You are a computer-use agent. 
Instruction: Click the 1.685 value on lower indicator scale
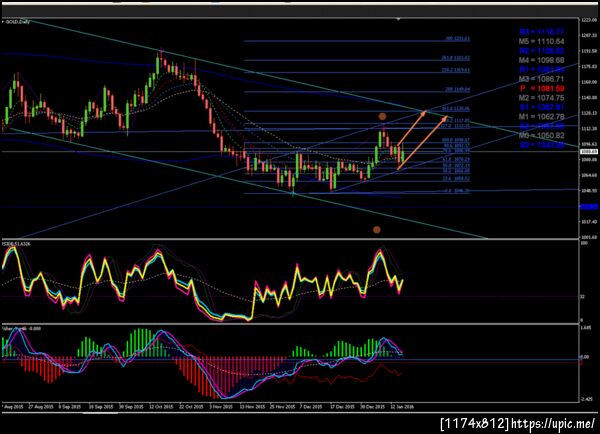tap(586, 328)
